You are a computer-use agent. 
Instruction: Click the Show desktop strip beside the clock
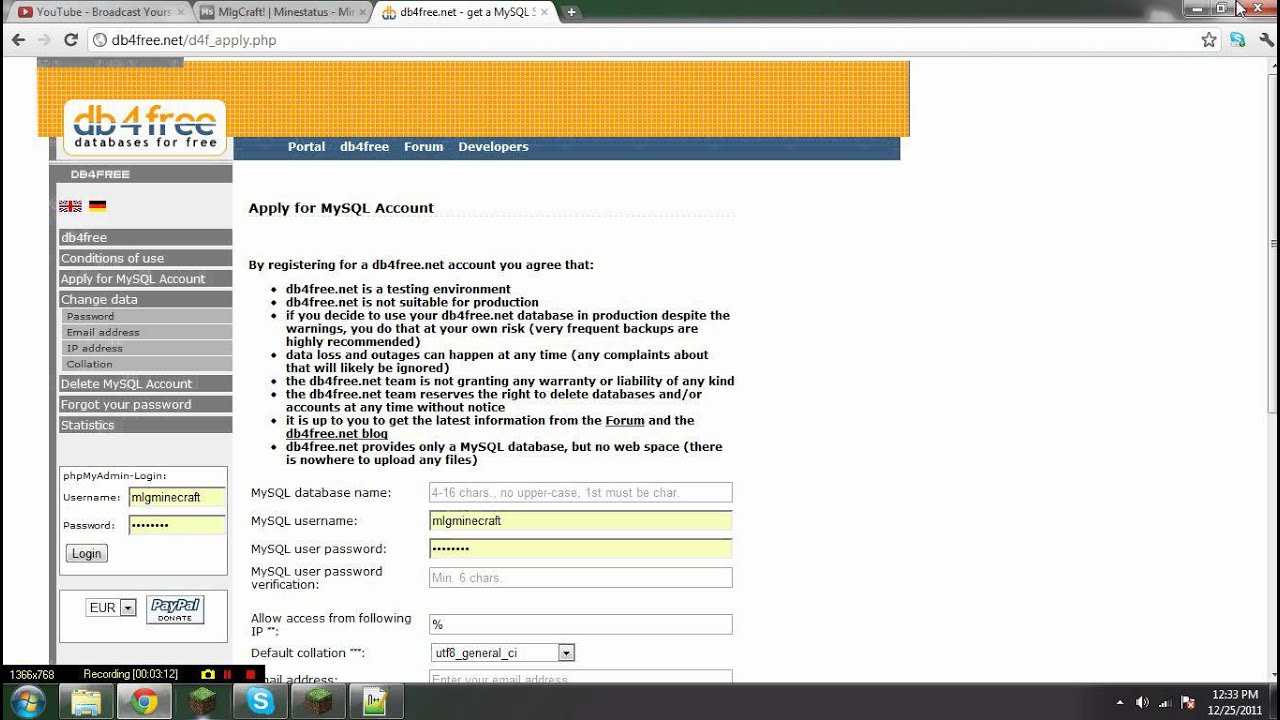tap(1274, 702)
